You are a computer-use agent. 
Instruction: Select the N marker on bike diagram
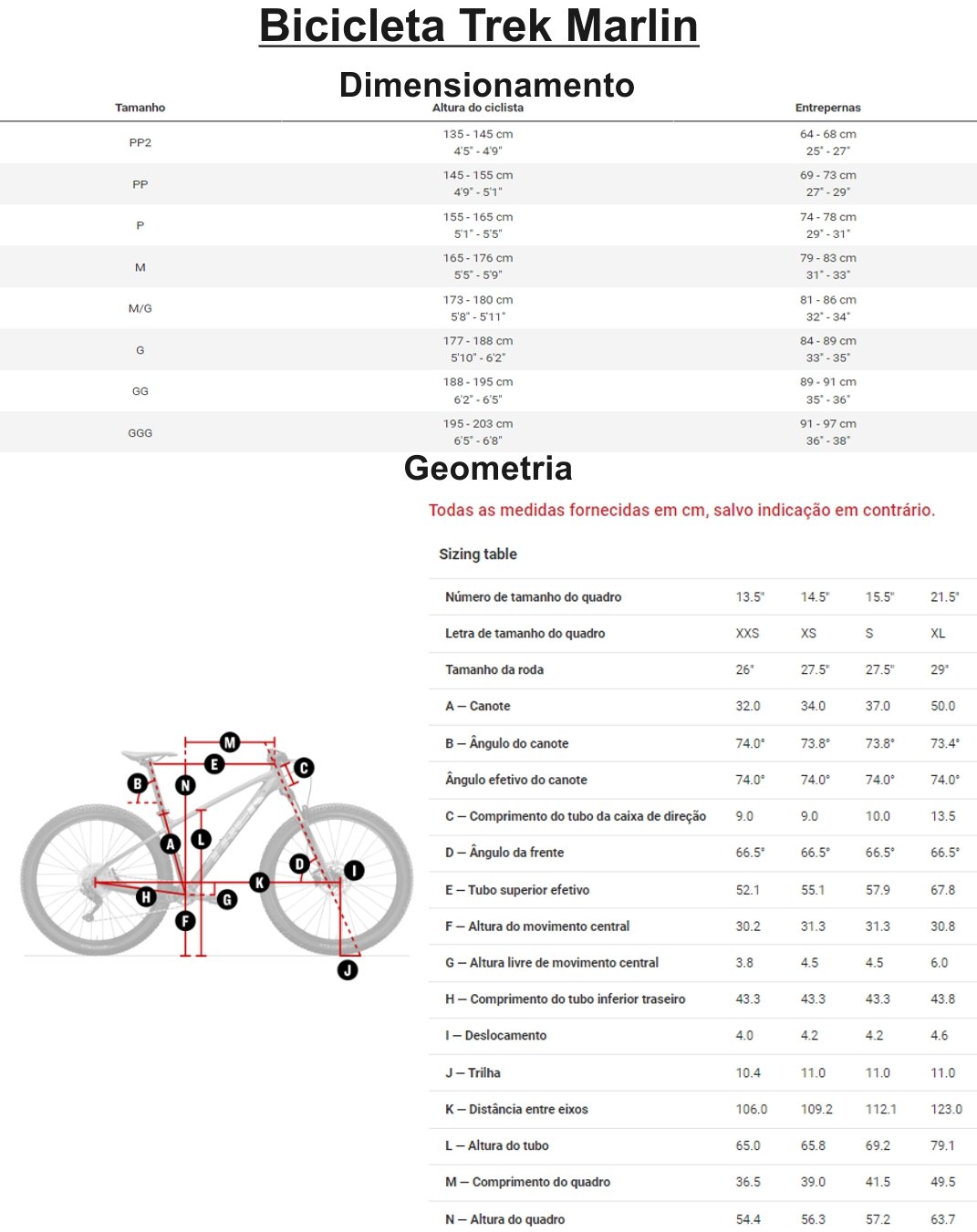pos(185,785)
